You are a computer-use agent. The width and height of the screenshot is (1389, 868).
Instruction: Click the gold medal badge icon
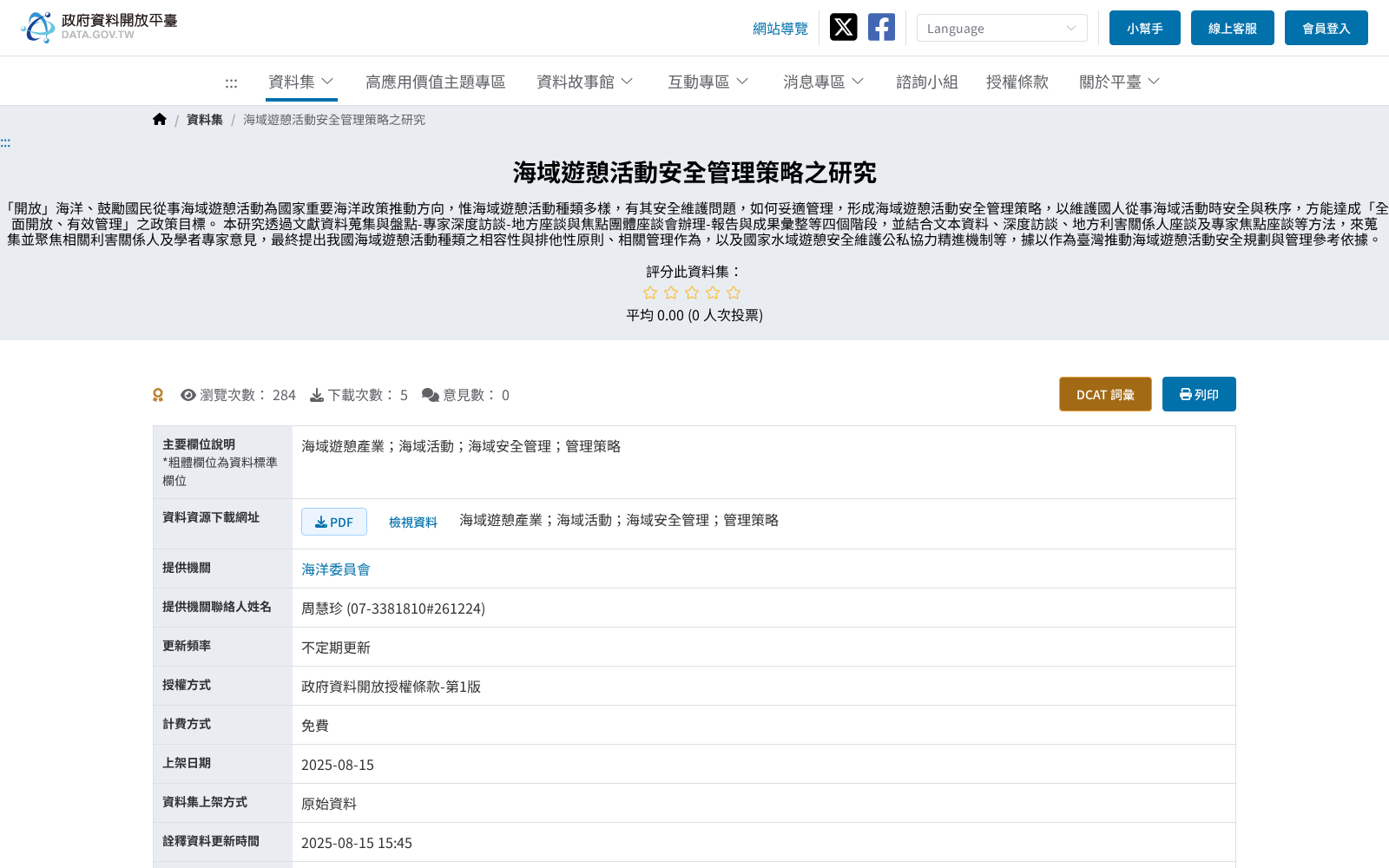click(158, 395)
